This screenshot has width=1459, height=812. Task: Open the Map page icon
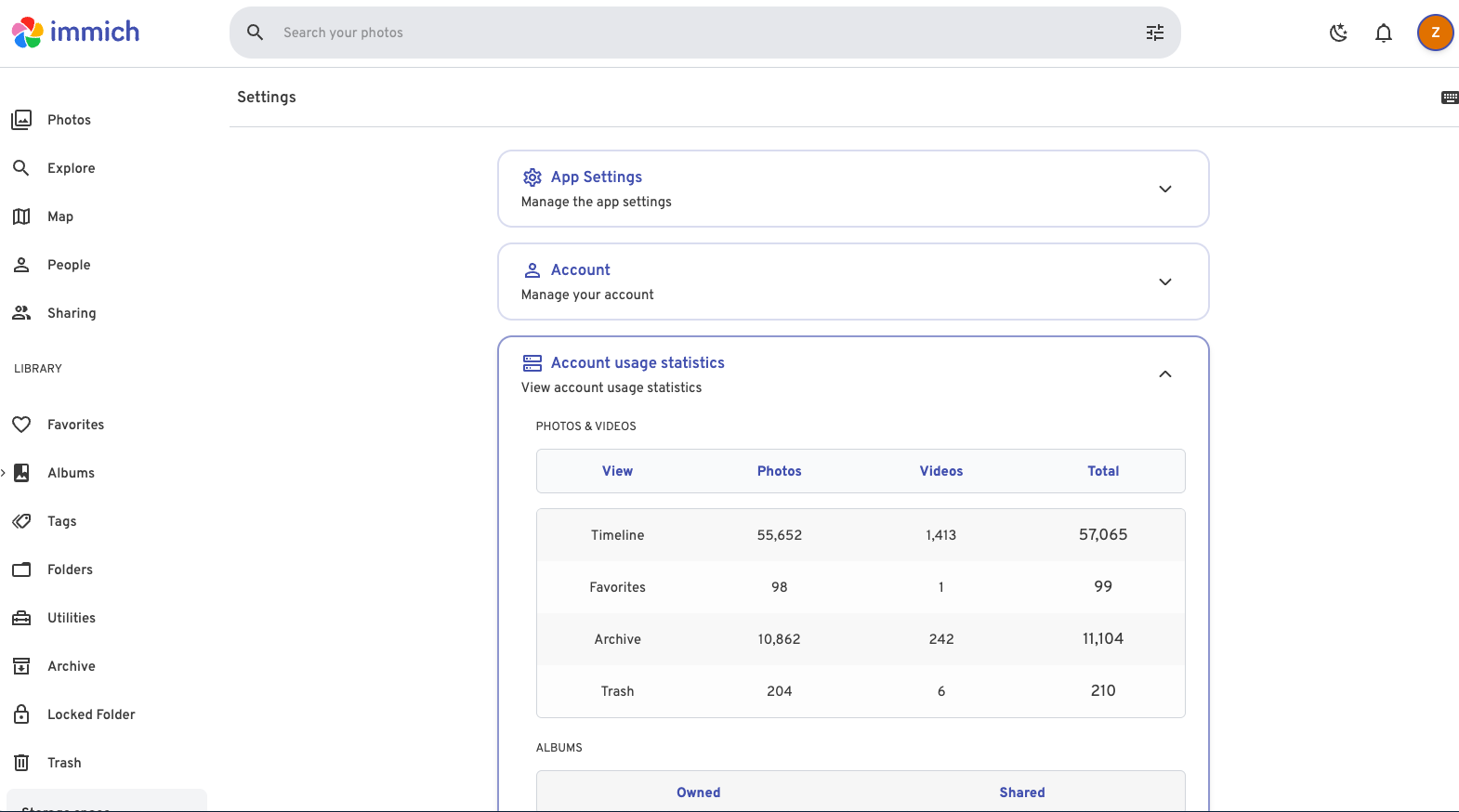click(21, 216)
